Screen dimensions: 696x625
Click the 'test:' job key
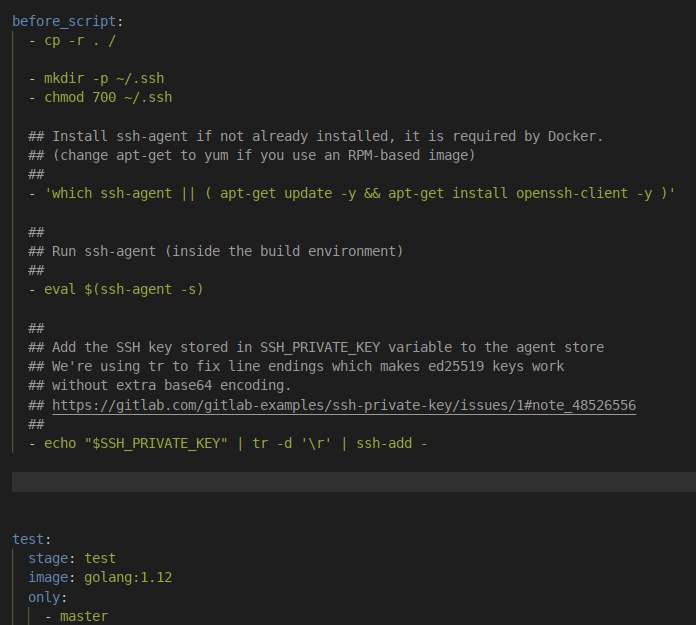click(x=32, y=539)
